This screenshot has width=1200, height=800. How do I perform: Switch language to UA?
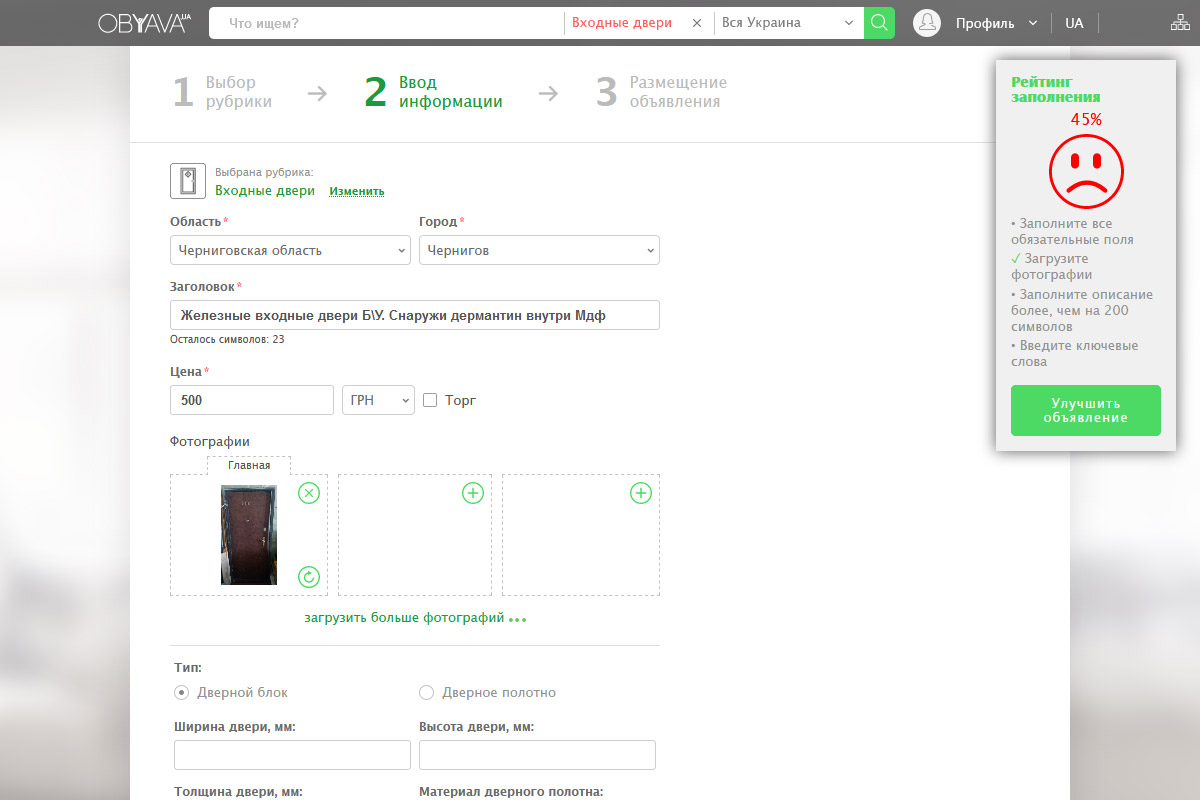1074,23
